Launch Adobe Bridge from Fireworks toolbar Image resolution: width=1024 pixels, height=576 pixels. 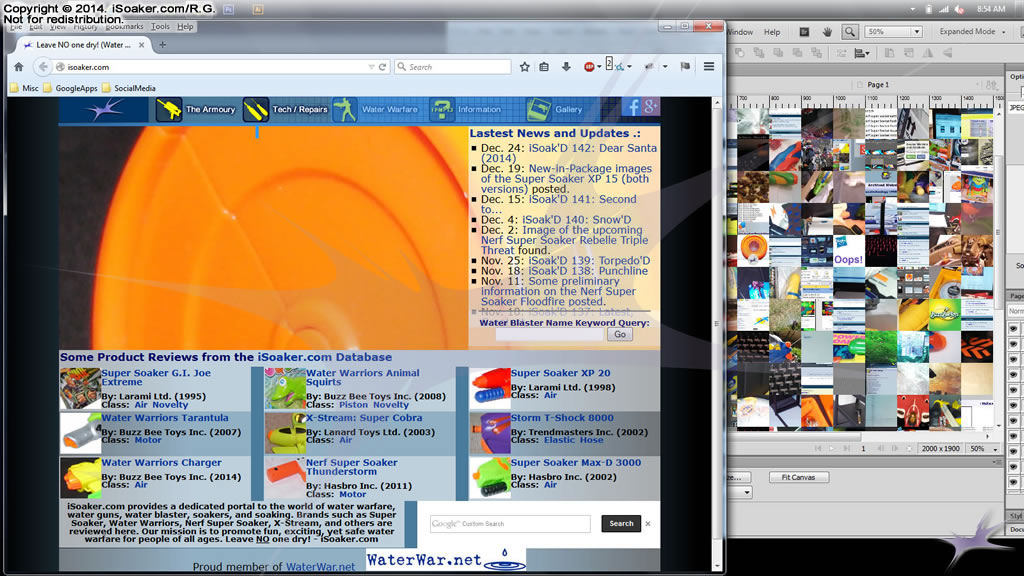pos(805,31)
